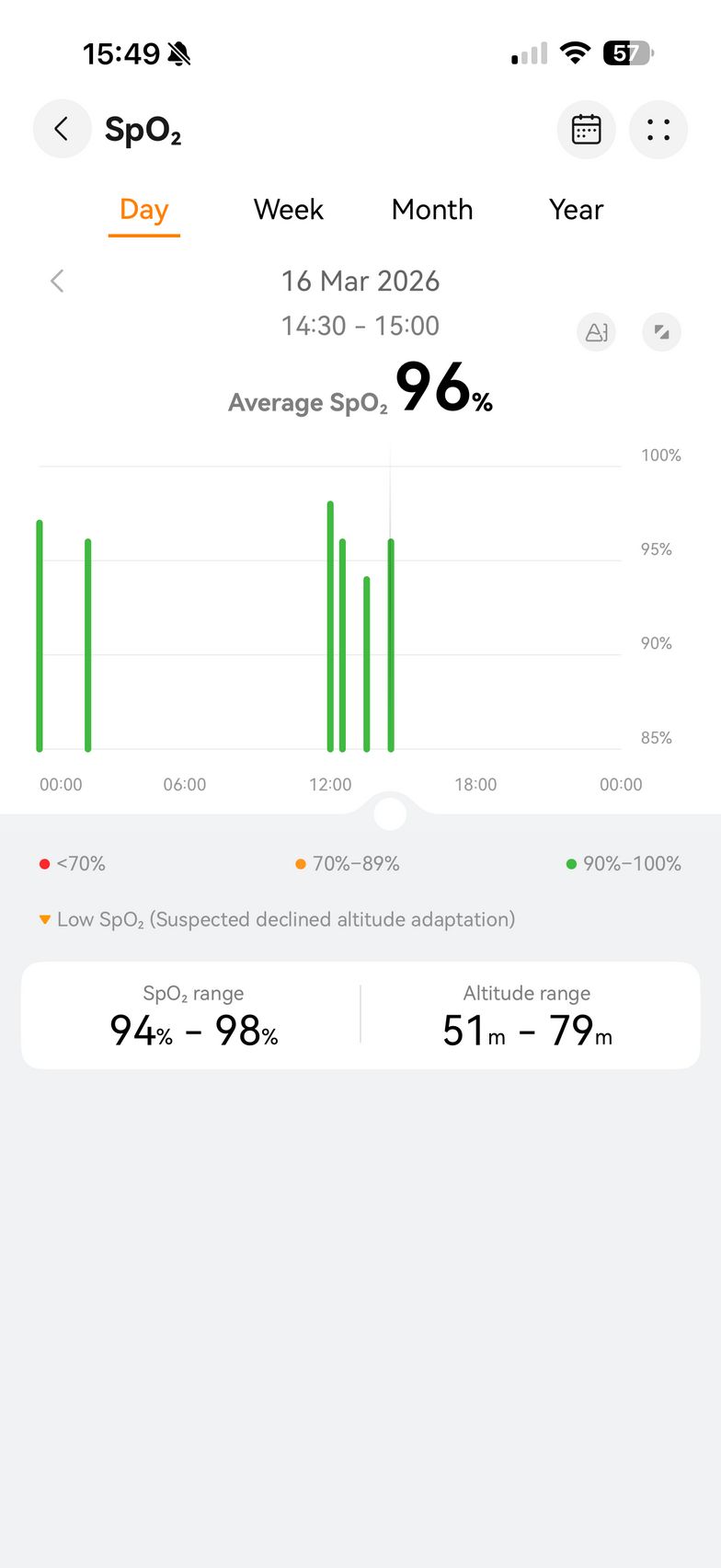Expand chart to full-screen view
The image size is (721, 1568).
[661, 331]
